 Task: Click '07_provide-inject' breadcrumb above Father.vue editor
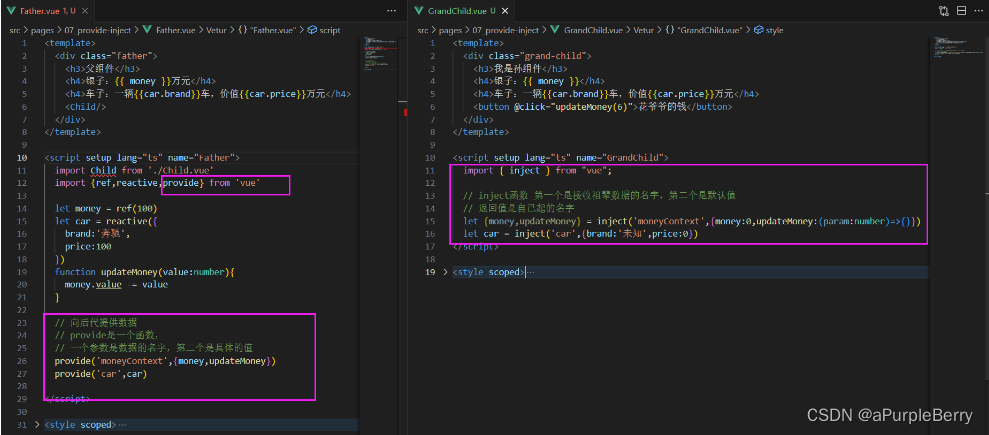97,30
